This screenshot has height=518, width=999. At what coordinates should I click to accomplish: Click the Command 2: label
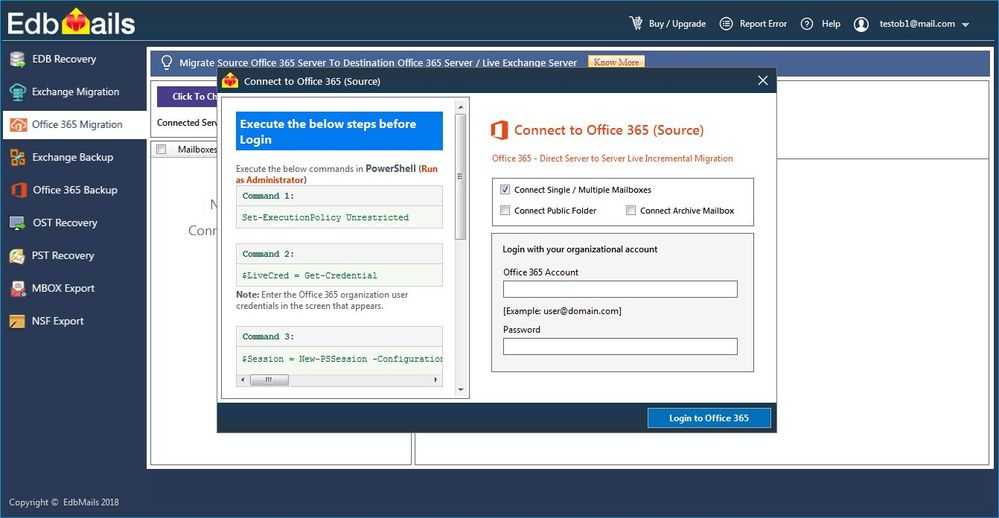268,254
